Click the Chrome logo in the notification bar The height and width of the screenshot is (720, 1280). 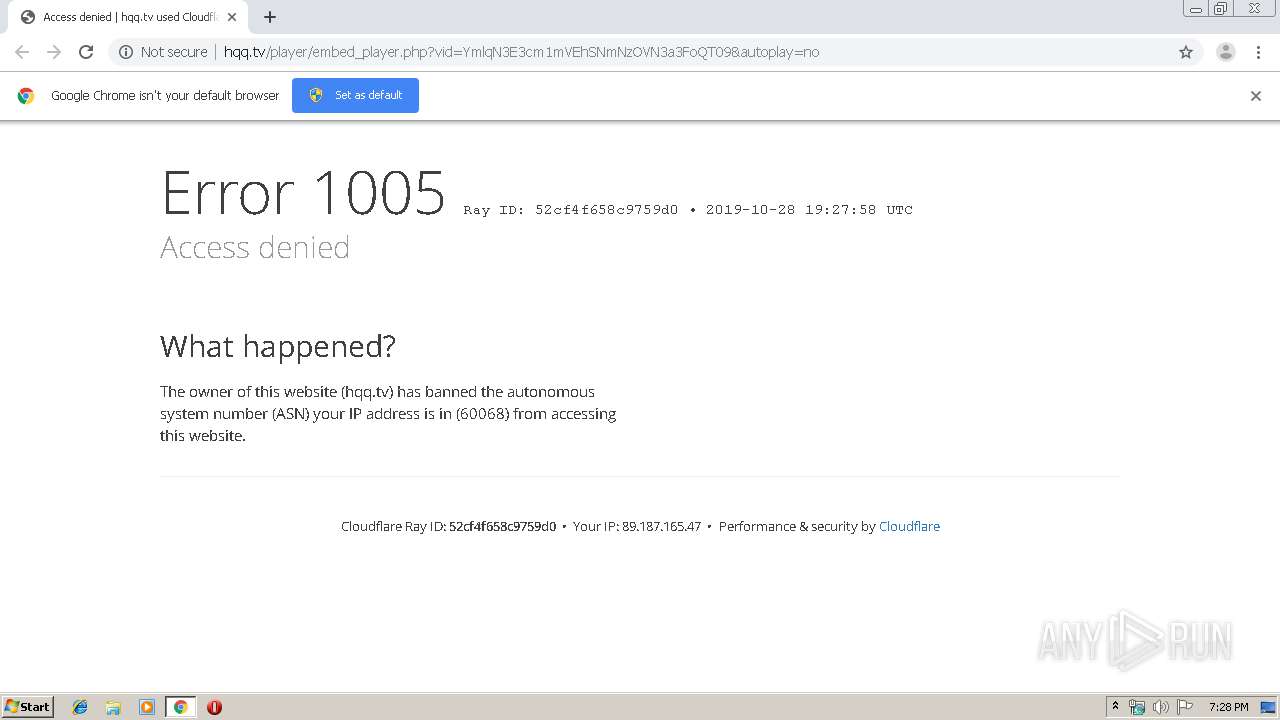[26, 96]
